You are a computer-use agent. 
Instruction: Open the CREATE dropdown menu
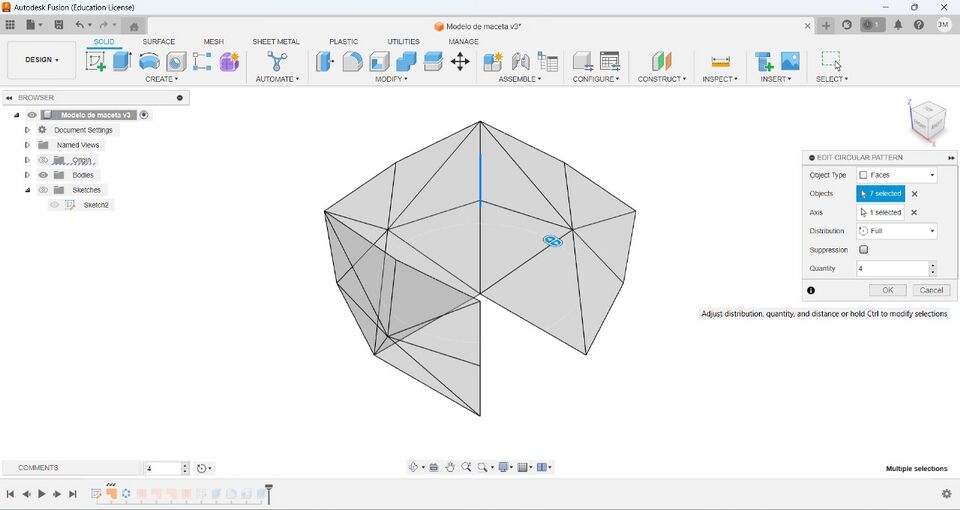click(162, 79)
